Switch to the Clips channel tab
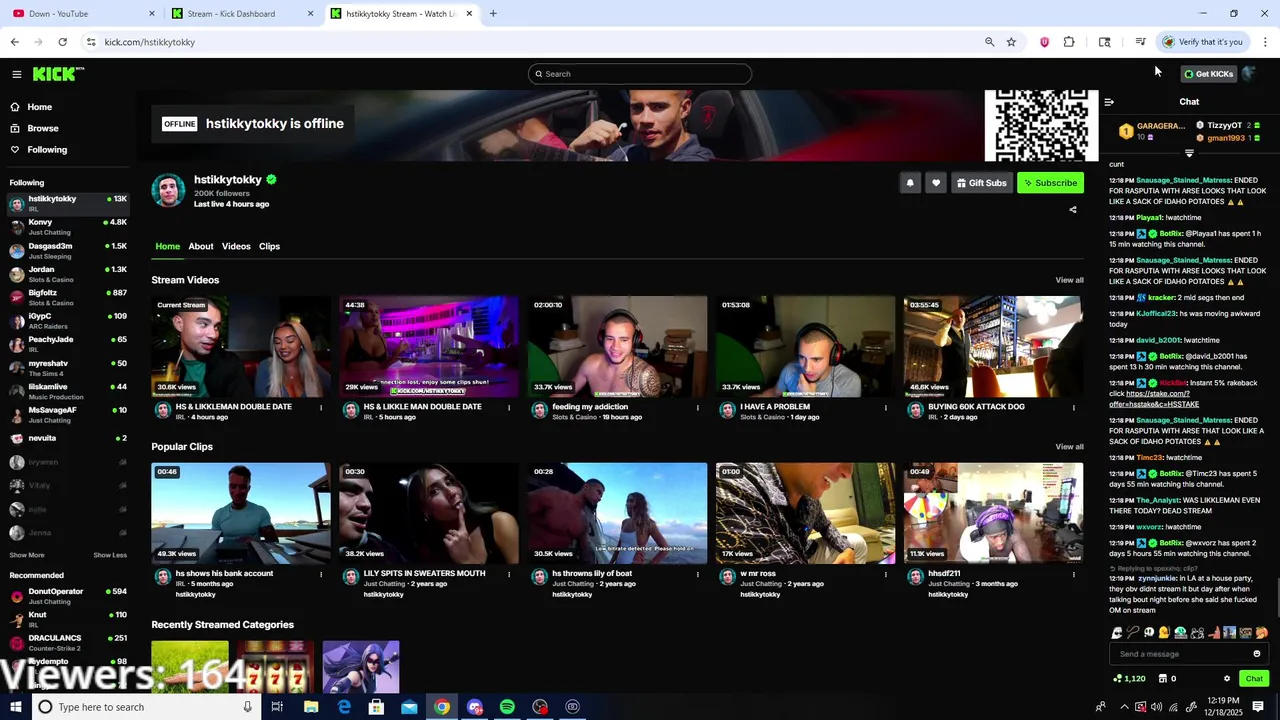 [x=270, y=246]
